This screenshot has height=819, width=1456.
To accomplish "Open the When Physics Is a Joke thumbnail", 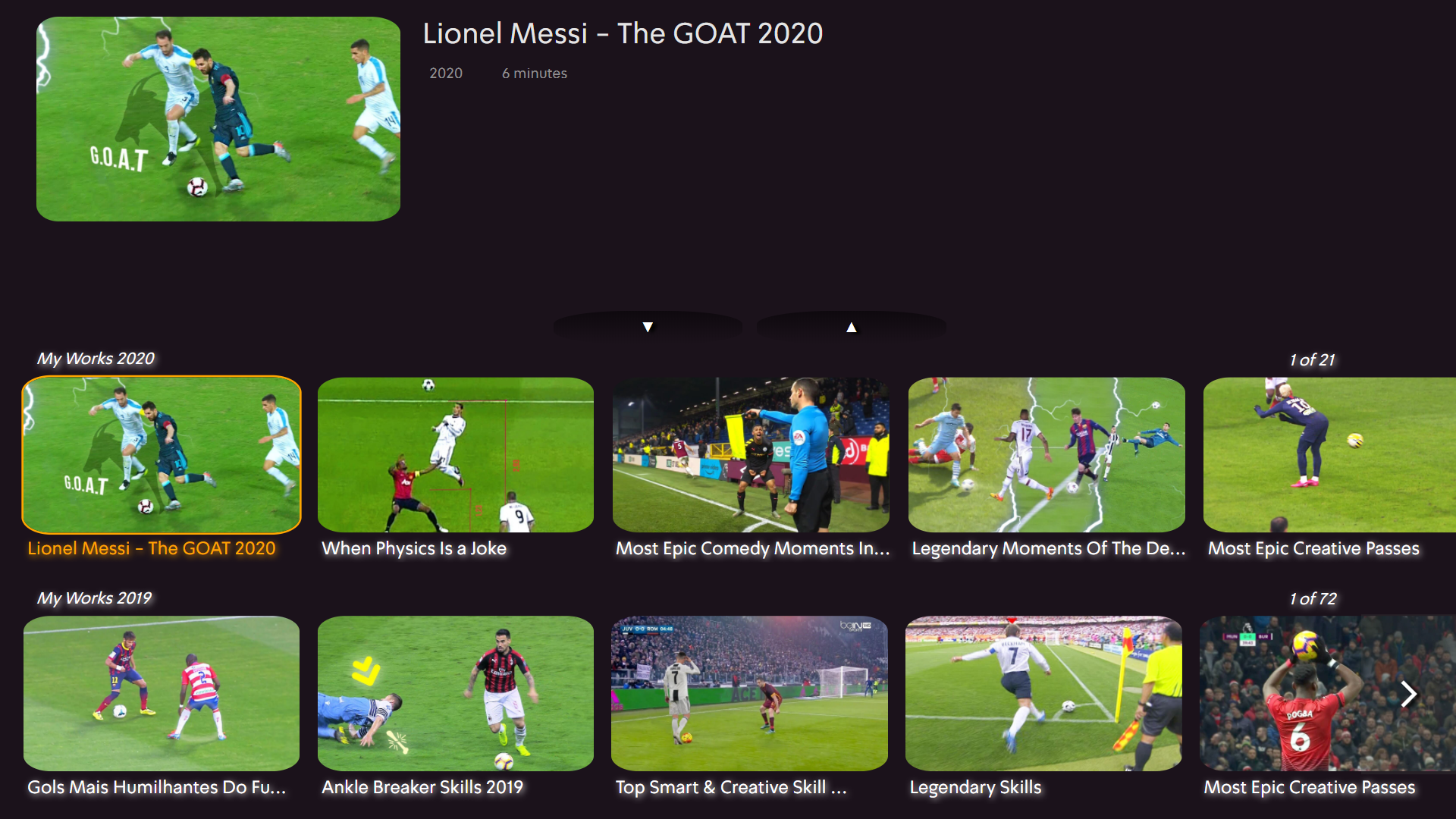I will tap(456, 455).
